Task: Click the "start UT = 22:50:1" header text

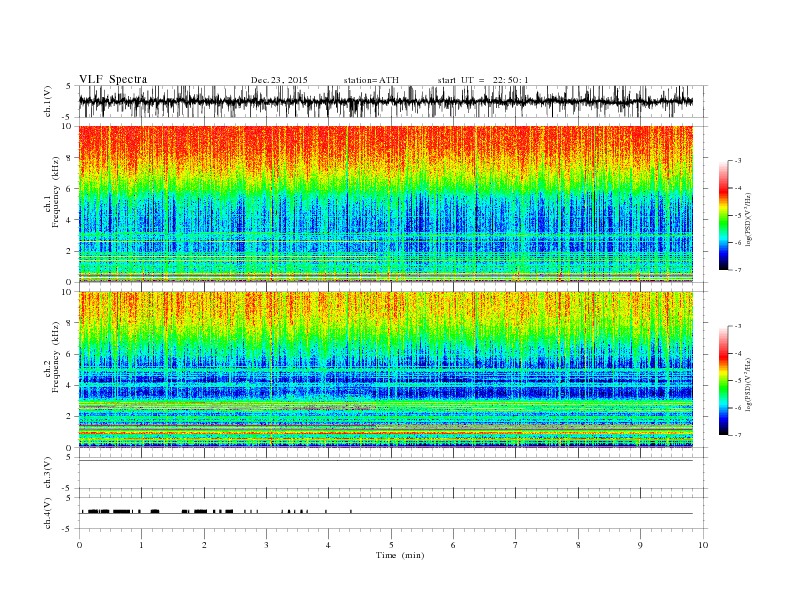Action: pyautogui.click(x=483, y=80)
